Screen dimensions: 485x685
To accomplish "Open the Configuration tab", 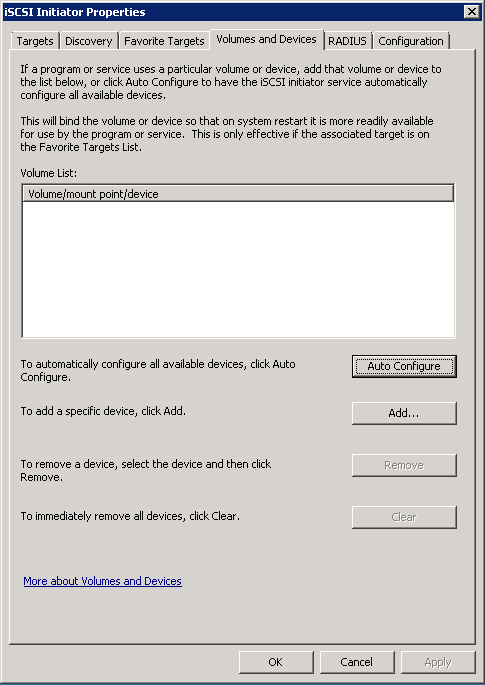I will pos(411,41).
